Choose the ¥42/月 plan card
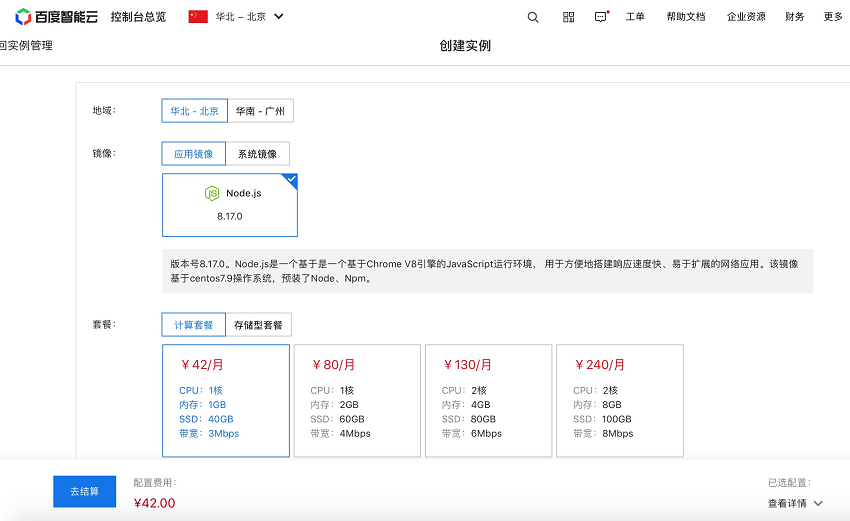This screenshot has height=521, width=850. 226,401
